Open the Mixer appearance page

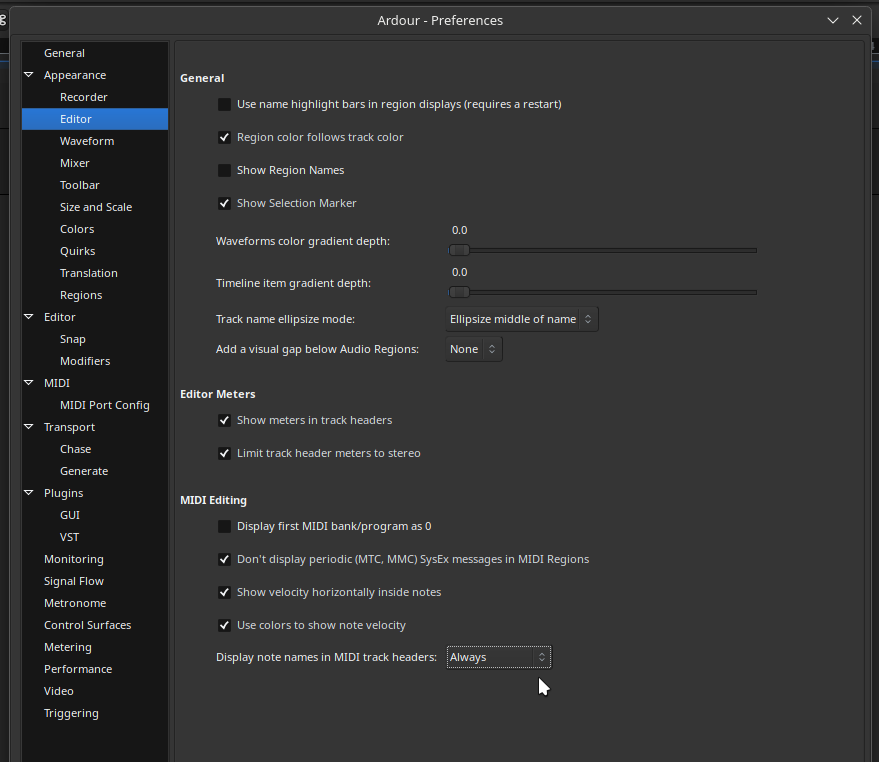[x=75, y=163]
